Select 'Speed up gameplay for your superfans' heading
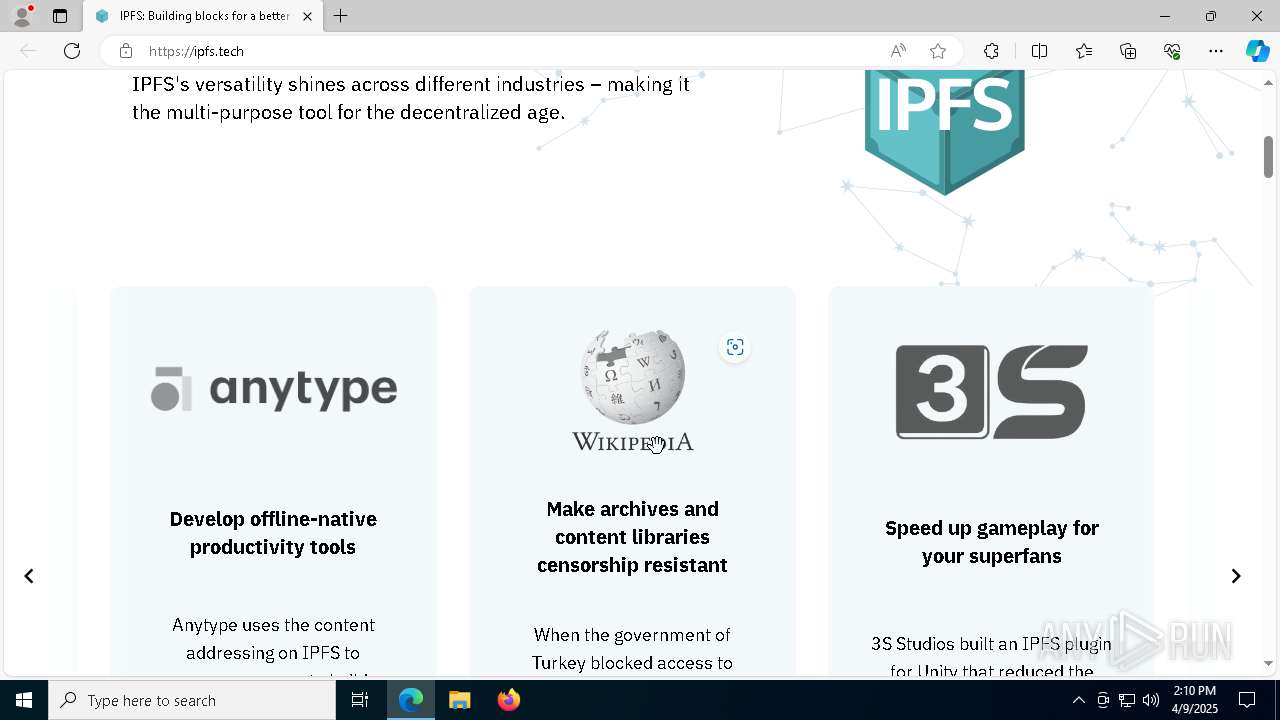Image resolution: width=1280 pixels, height=720 pixels. click(x=992, y=542)
